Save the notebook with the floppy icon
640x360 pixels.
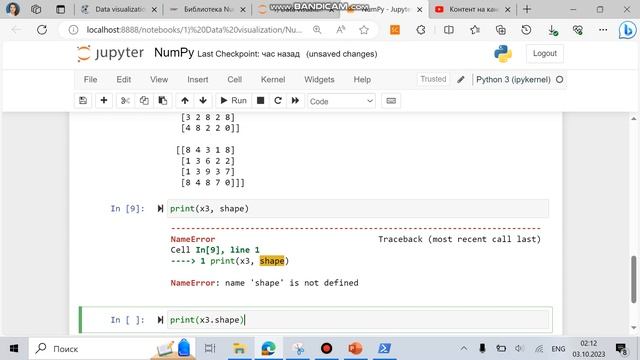coord(83,100)
